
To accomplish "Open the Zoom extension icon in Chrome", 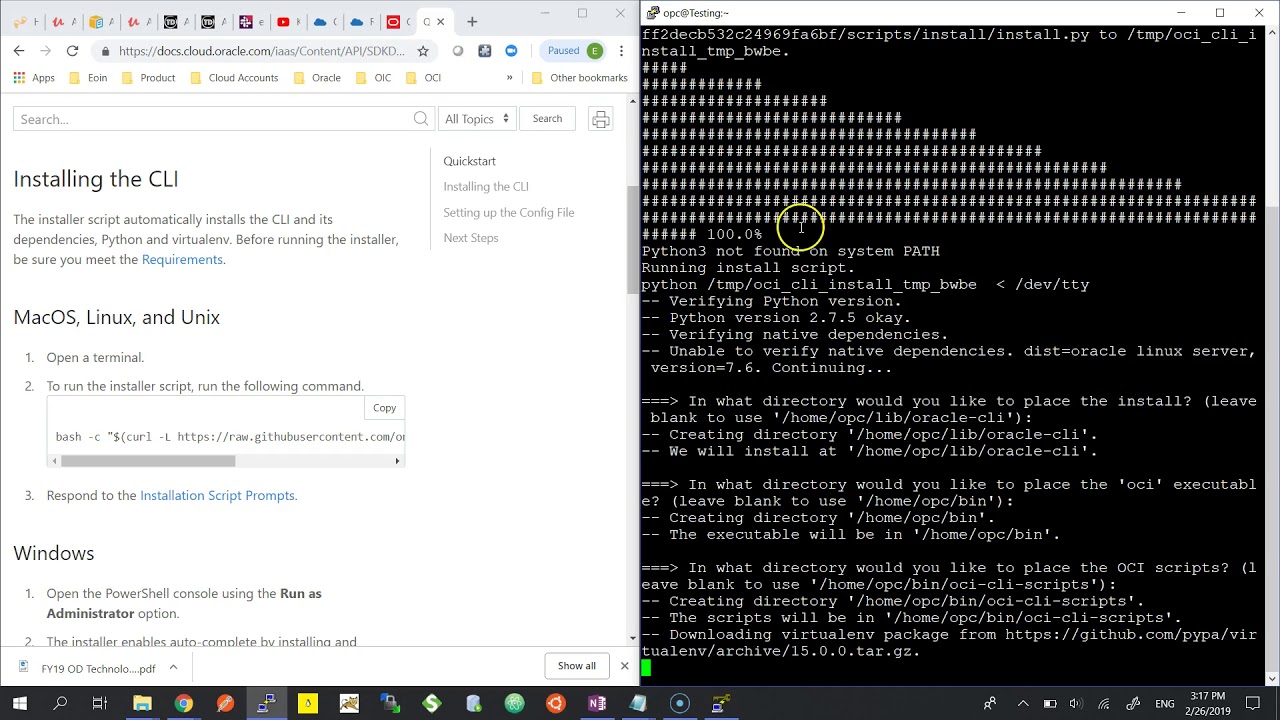I will tap(511, 51).
